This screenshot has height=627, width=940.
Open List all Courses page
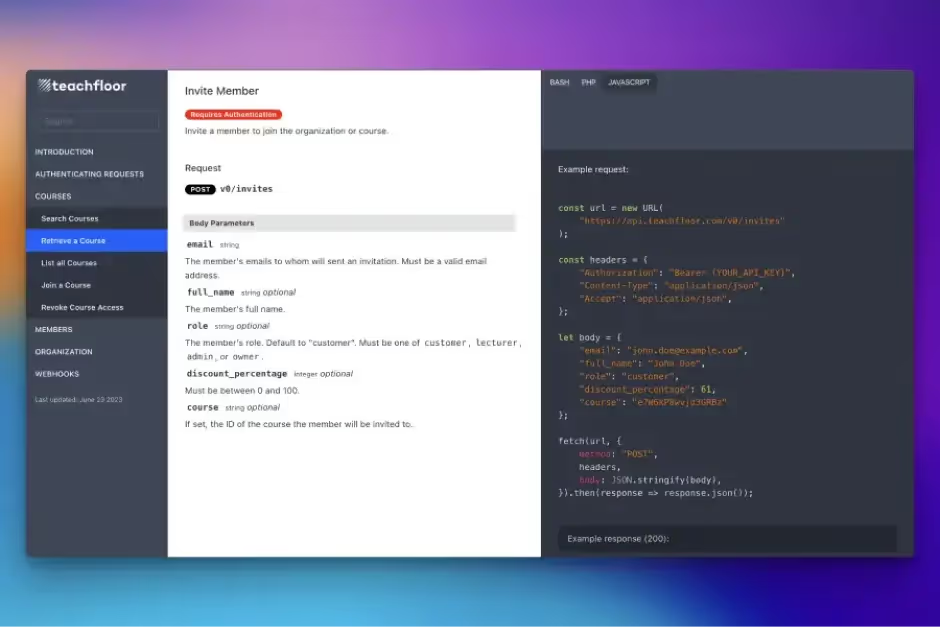pyautogui.click(x=97, y=263)
